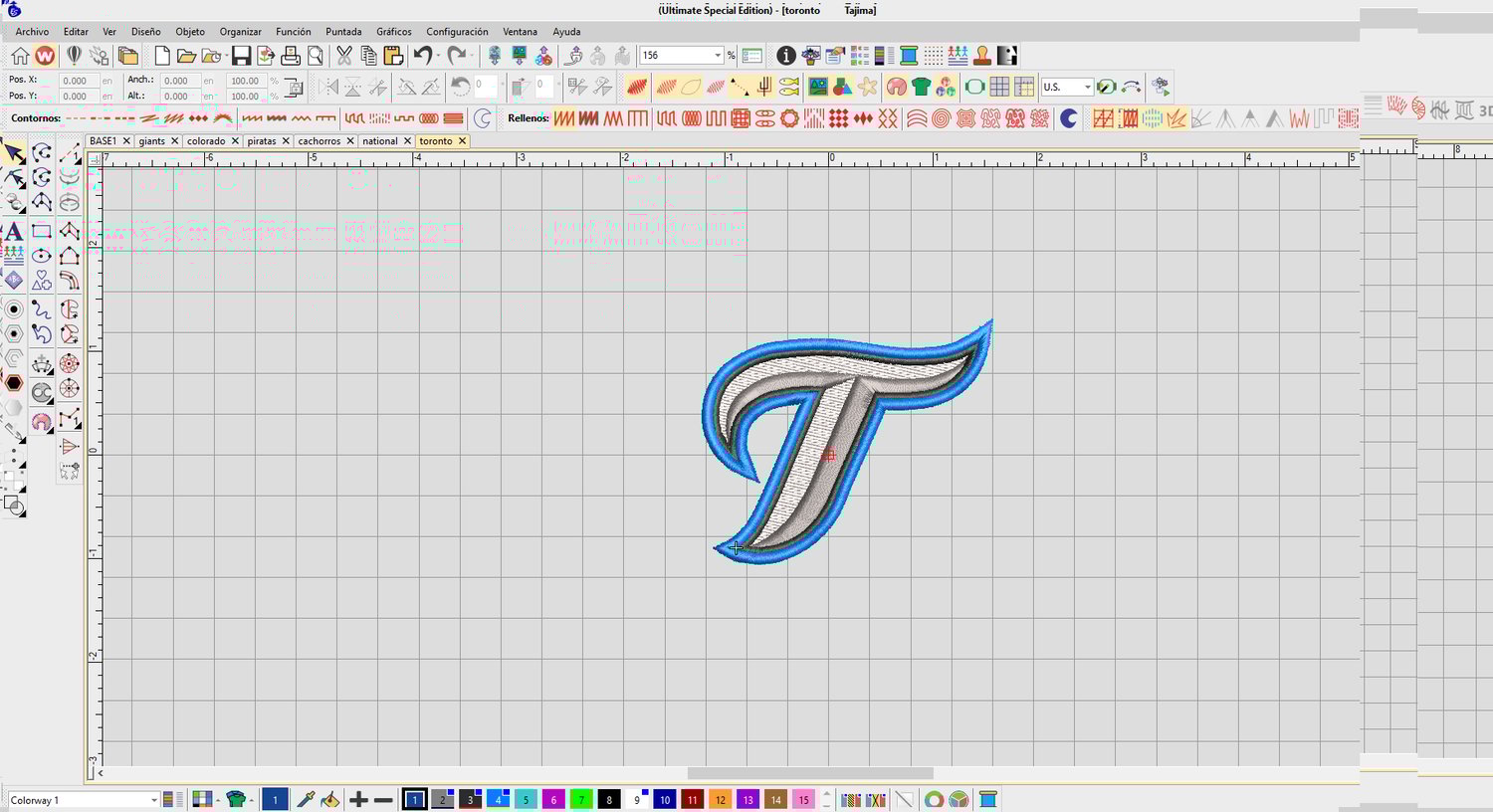Click the green thread spool icon

(x=909, y=56)
